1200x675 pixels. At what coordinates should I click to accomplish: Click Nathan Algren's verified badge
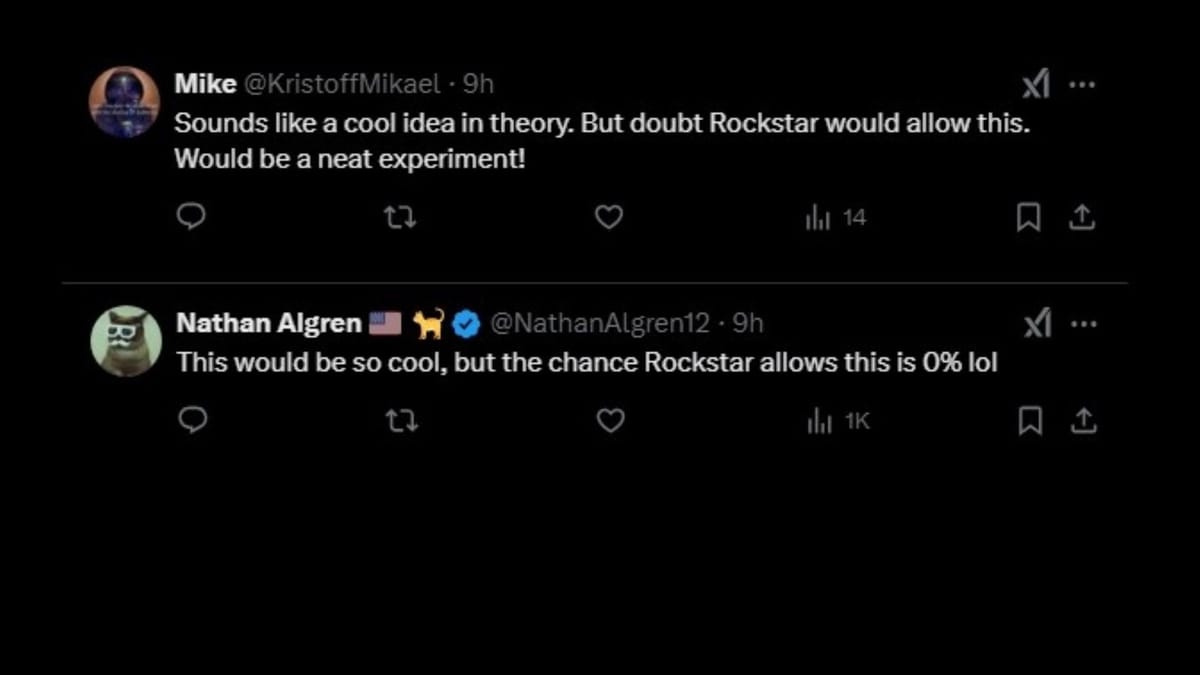click(467, 323)
